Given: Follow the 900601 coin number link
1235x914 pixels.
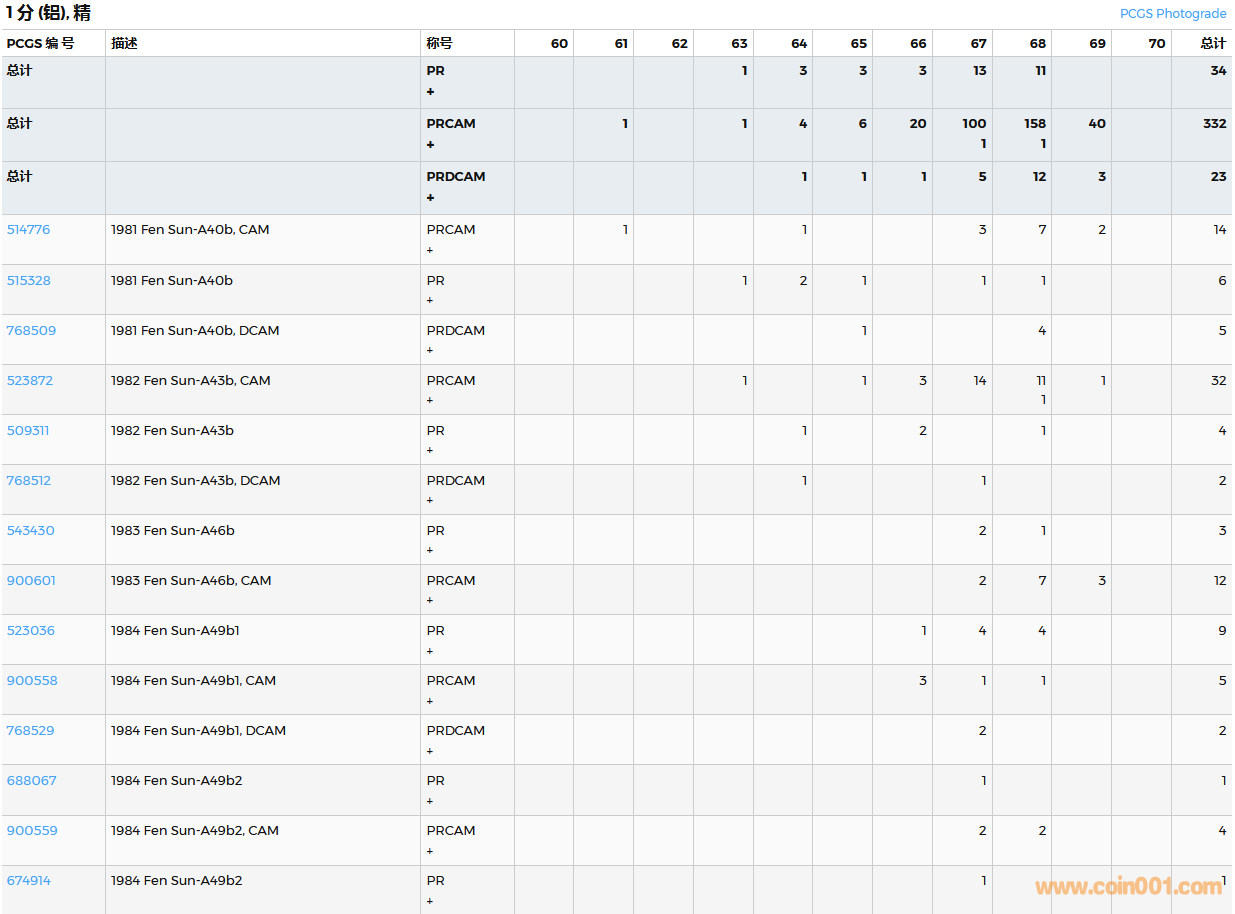Looking at the screenshot, I should coord(31,581).
